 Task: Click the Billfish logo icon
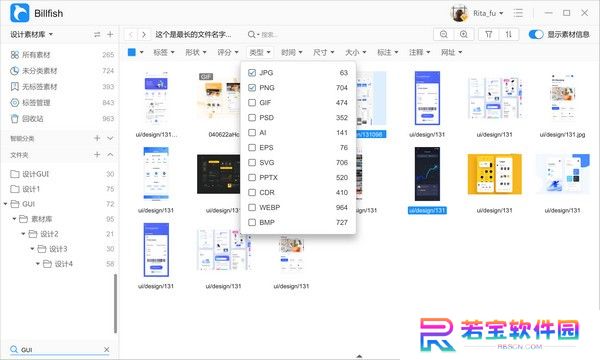tap(20, 13)
